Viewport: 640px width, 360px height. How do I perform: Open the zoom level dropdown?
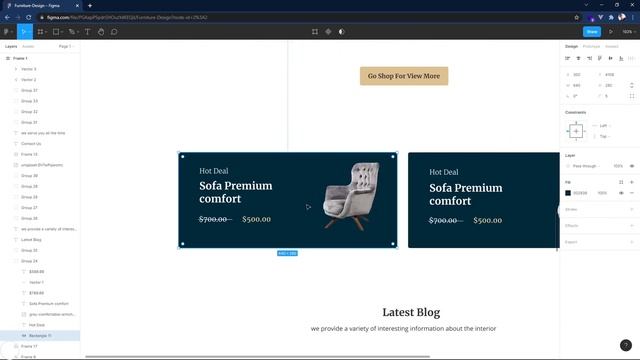coord(629,31)
